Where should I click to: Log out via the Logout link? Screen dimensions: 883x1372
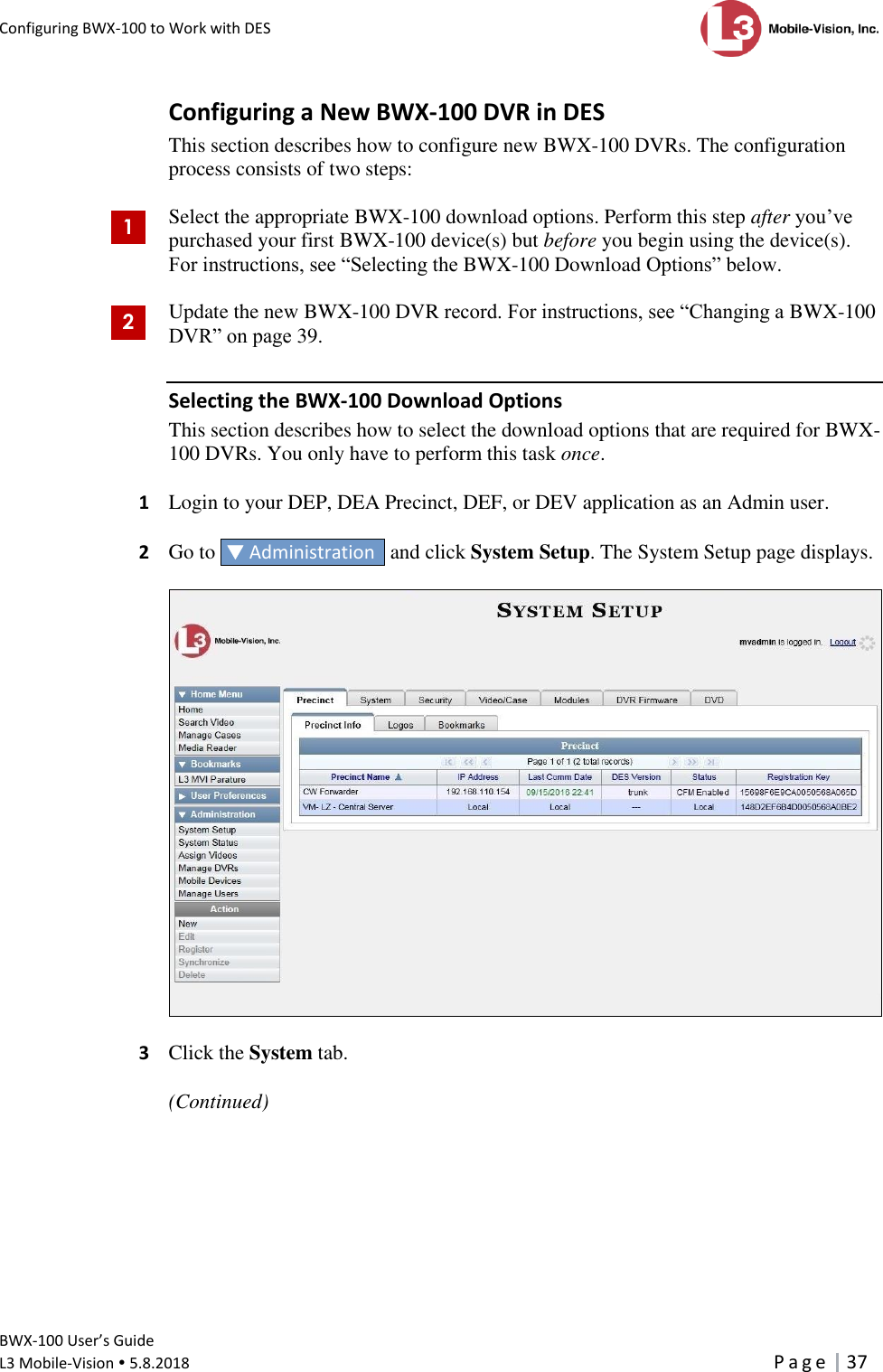[x=842, y=643]
